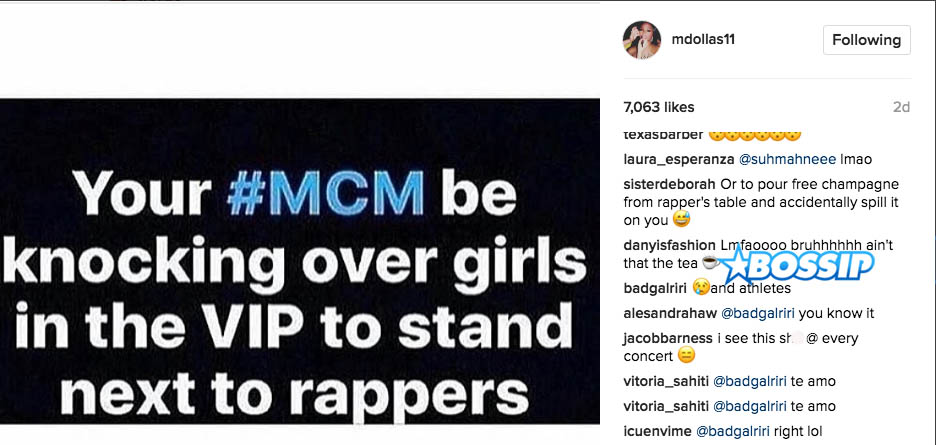The height and width of the screenshot is (445, 936).
Task: Toggle the Following button
Action: point(866,40)
